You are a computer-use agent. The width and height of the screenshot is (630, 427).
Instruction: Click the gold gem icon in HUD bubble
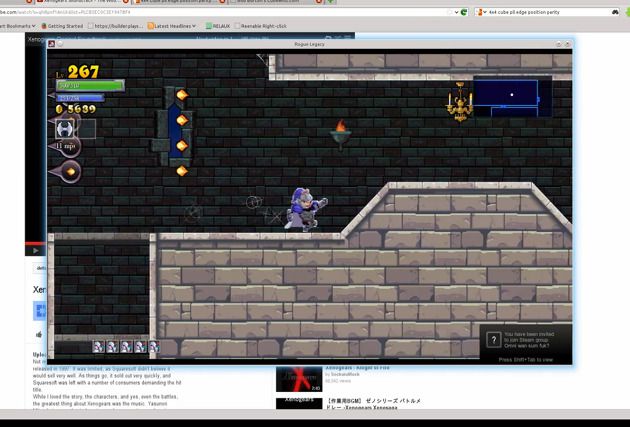[x=71, y=172]
